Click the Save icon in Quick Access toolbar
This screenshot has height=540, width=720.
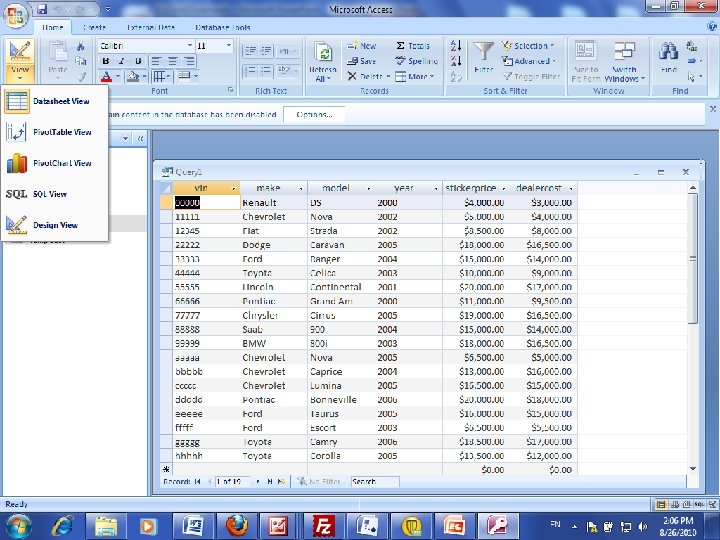coord(42,9)
